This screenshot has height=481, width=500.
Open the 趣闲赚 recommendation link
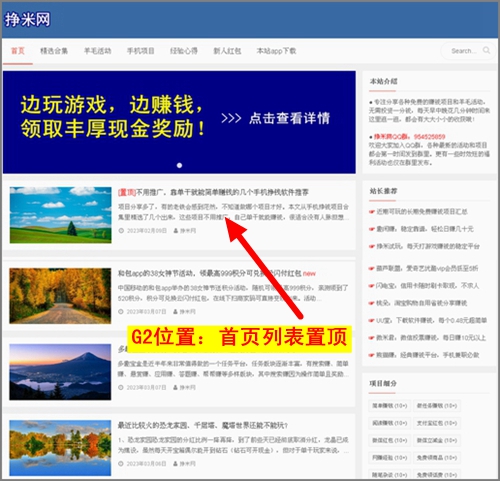[x=425, y=229]
